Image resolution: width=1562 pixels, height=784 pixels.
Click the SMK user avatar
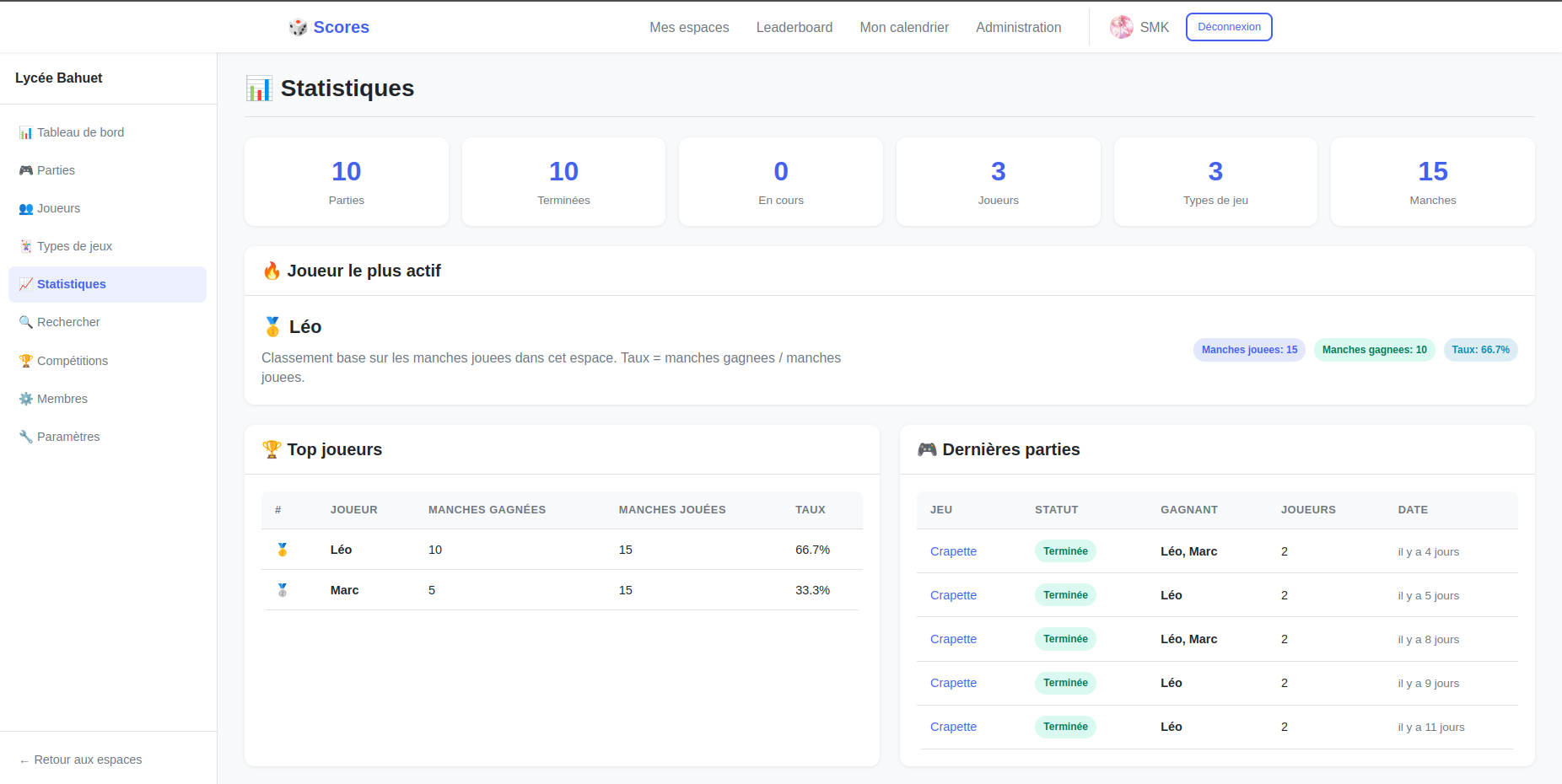click(x=1122, y=27)
